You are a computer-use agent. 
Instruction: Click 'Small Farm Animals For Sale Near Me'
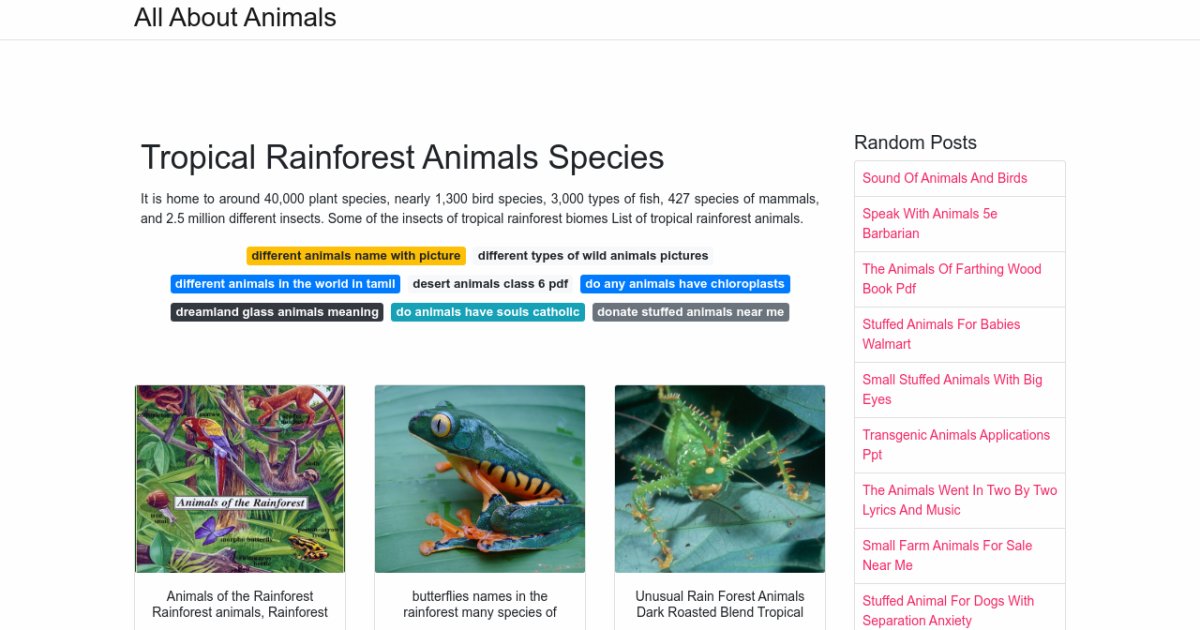(x=946, y=555)
